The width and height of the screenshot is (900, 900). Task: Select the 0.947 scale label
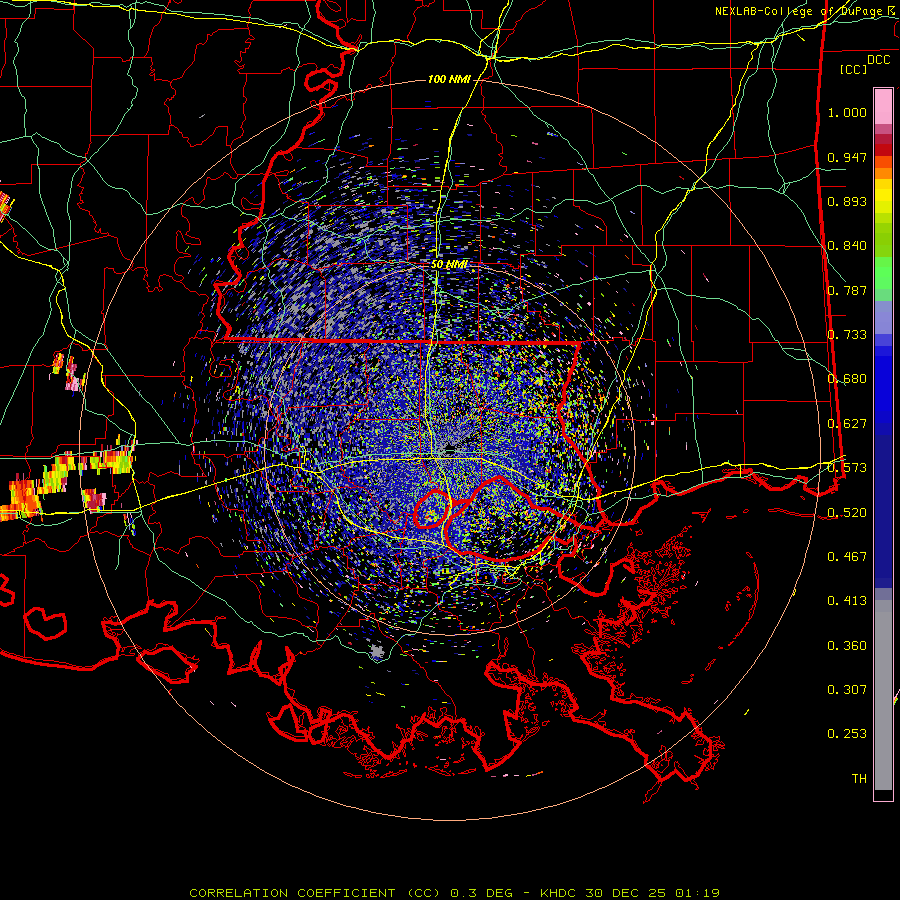[847, 157]
